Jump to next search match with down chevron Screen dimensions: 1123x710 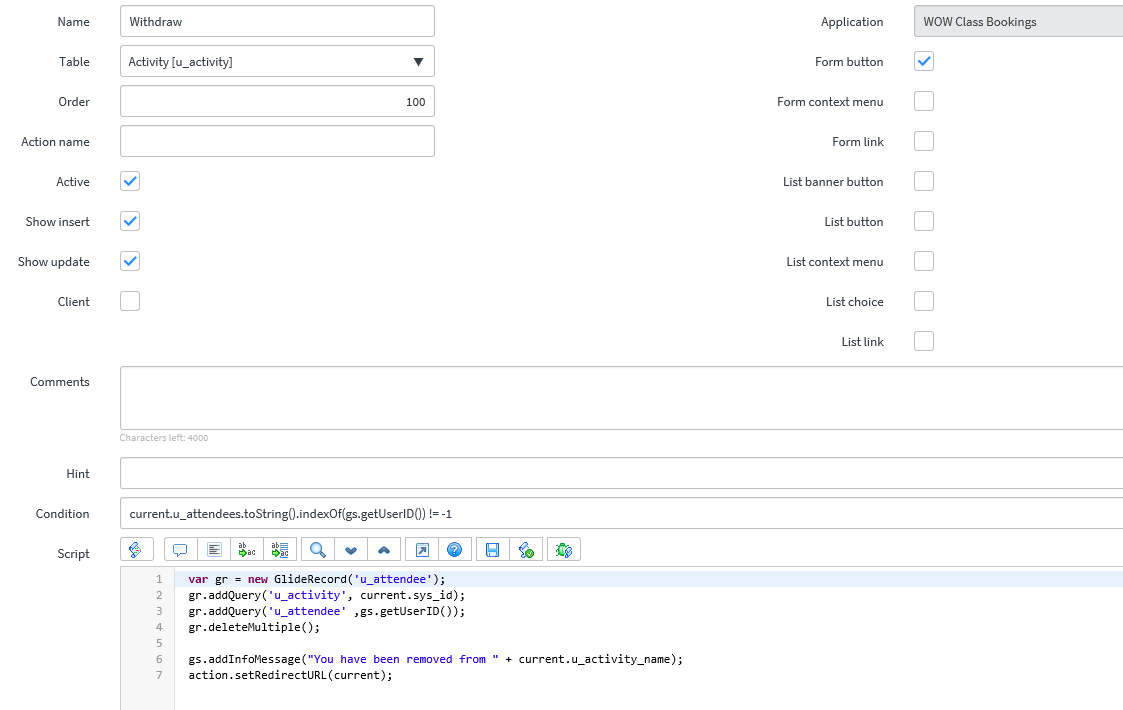click(x=351, y=549)
